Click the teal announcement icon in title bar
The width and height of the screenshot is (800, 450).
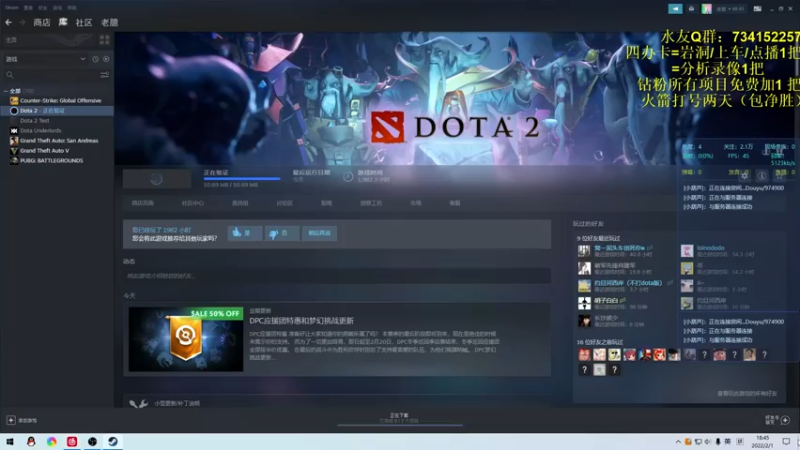pos(675,9)
